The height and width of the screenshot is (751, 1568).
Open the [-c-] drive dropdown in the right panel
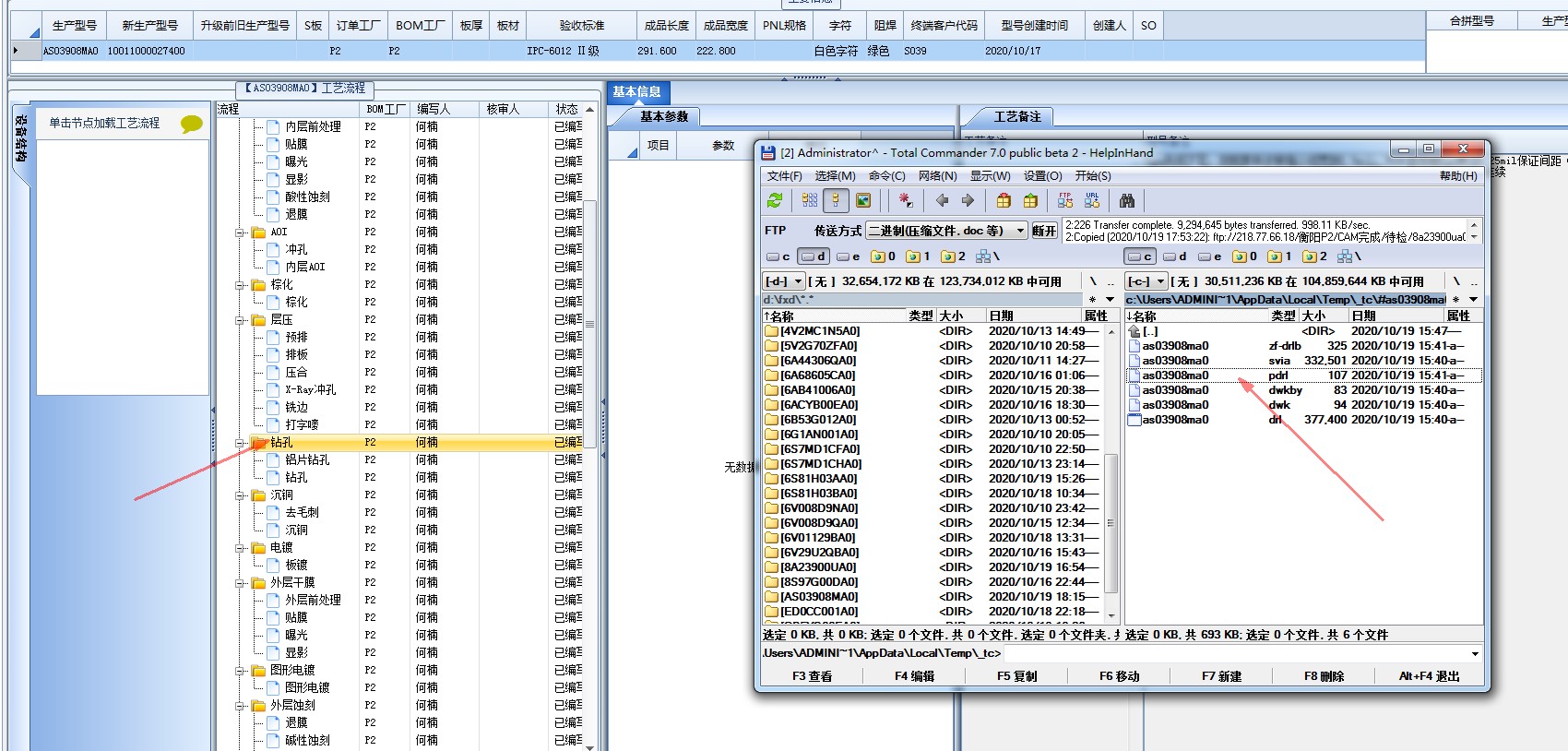[1146, 281]
